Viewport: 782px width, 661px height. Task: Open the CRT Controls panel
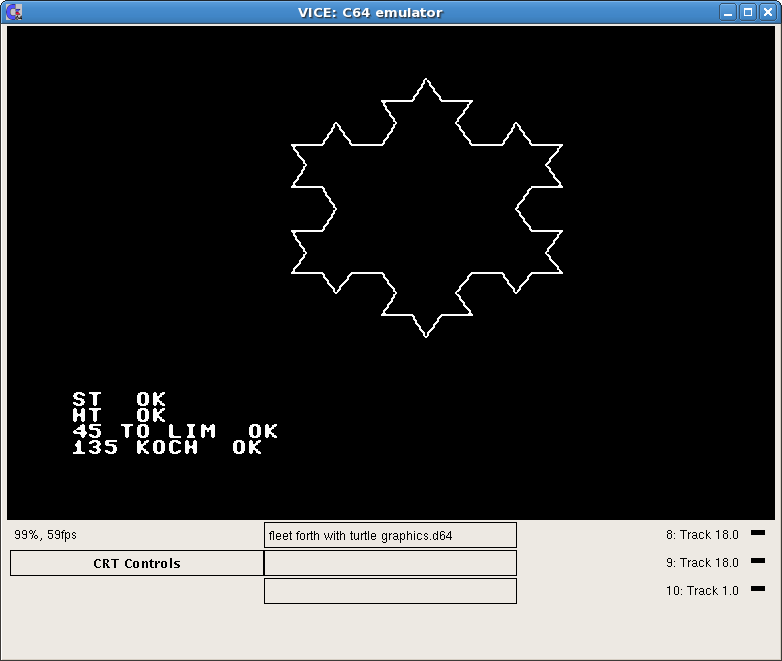137,563
